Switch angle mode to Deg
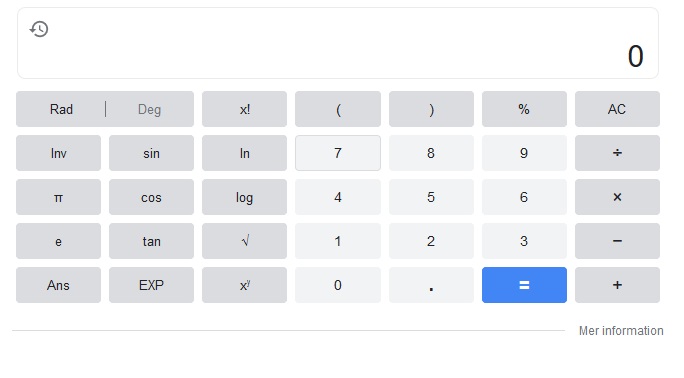This screenshot has width=684, height=378. click(150, 109)
